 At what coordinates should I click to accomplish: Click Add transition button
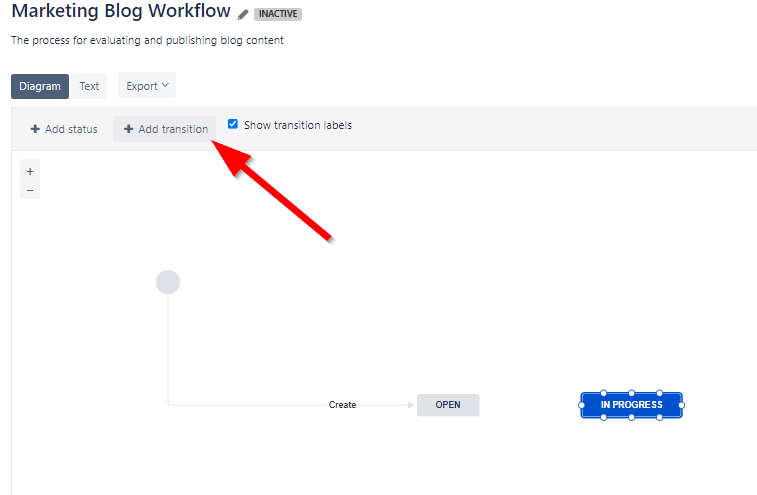(x=165, y=129)
